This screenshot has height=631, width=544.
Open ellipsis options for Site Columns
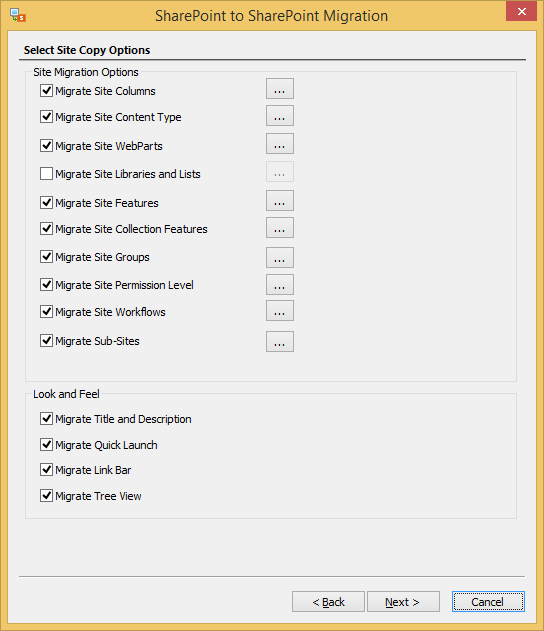(280, 89)
